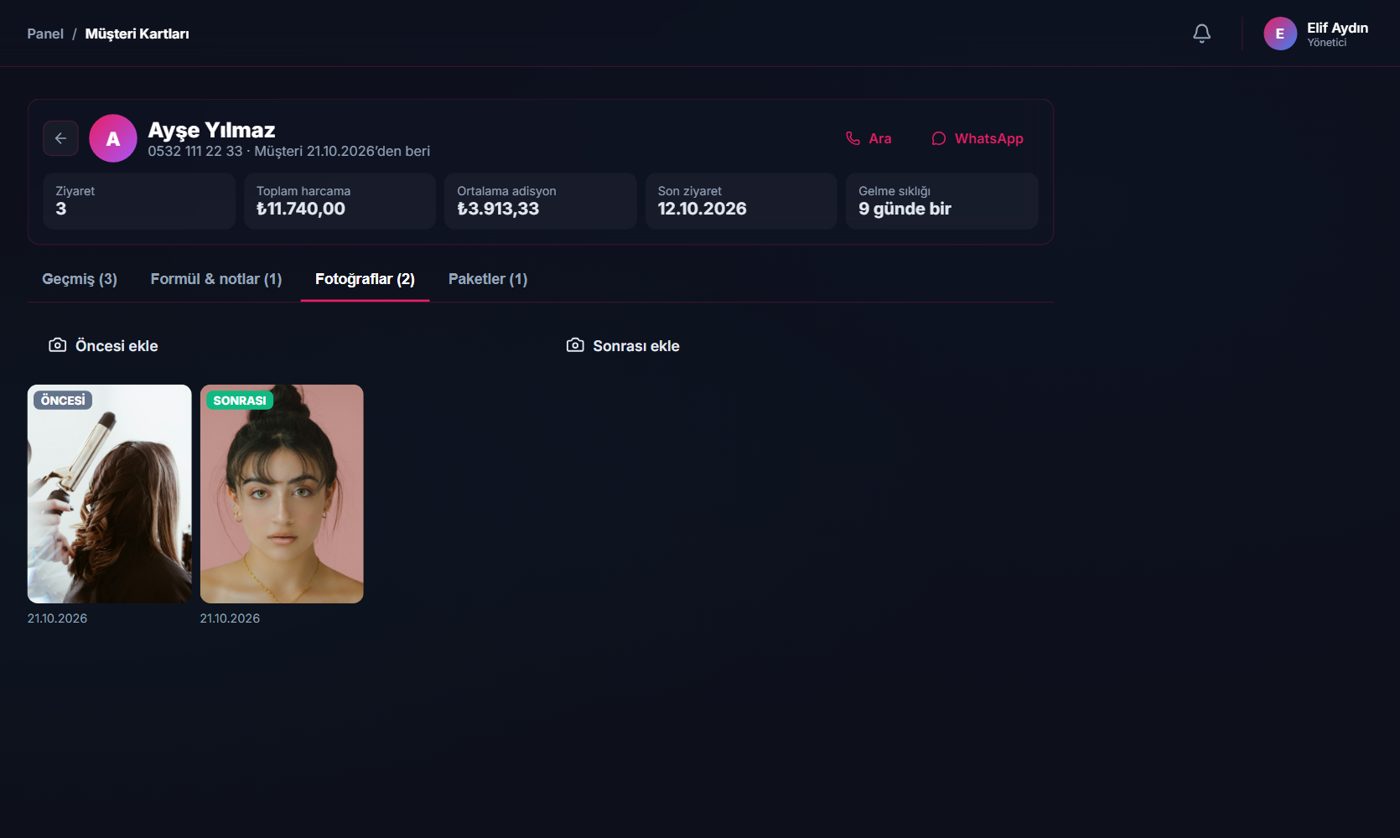Click the ÖNCESİ badge on the photo
The height and width of the screenshot is (838, 1400).
[x=63, y=400]
